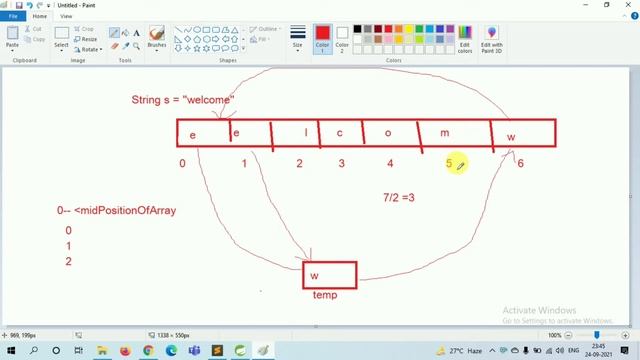640x360 pixels.
Task: Select the Color picker eyedropper tool
Action: 126,46
